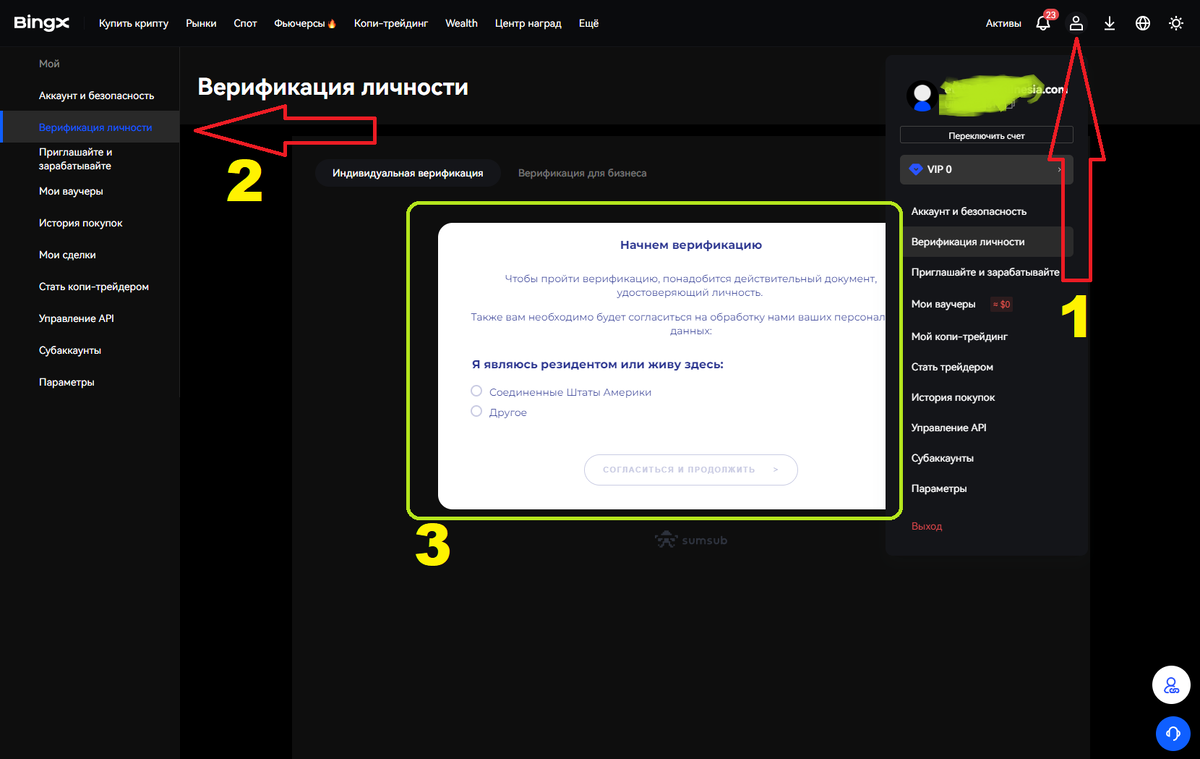Switch to Индивидуальная верификация tab
Viewport: 1200px width, 759px height.
click(x=407, y=173)
